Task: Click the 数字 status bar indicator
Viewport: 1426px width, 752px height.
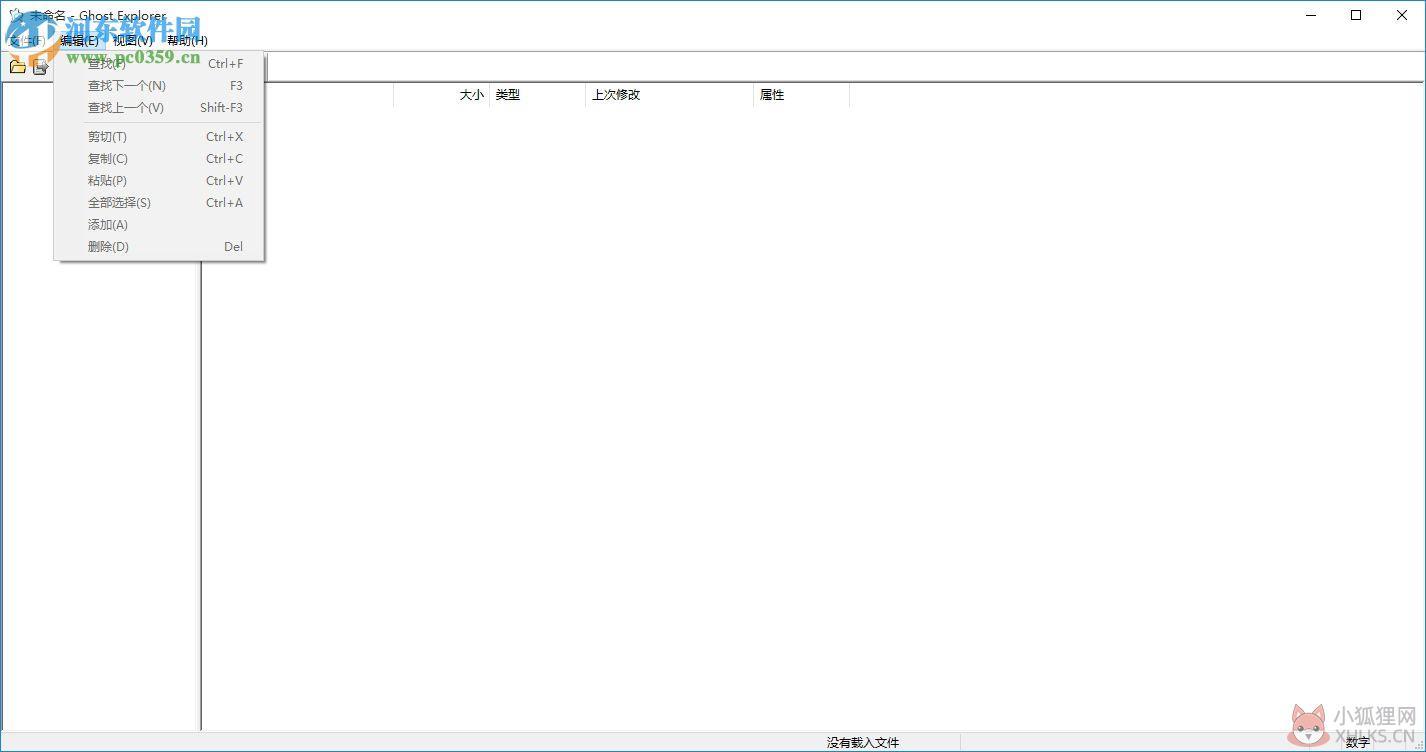Action: 1357,743
